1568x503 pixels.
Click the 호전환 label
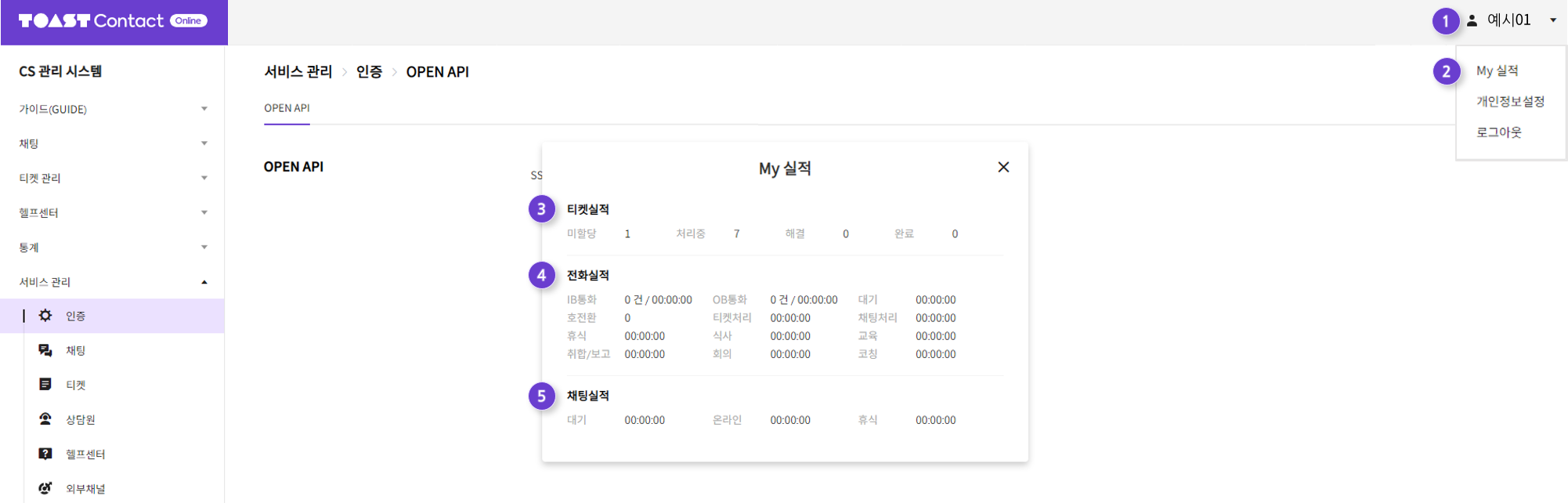581,318
